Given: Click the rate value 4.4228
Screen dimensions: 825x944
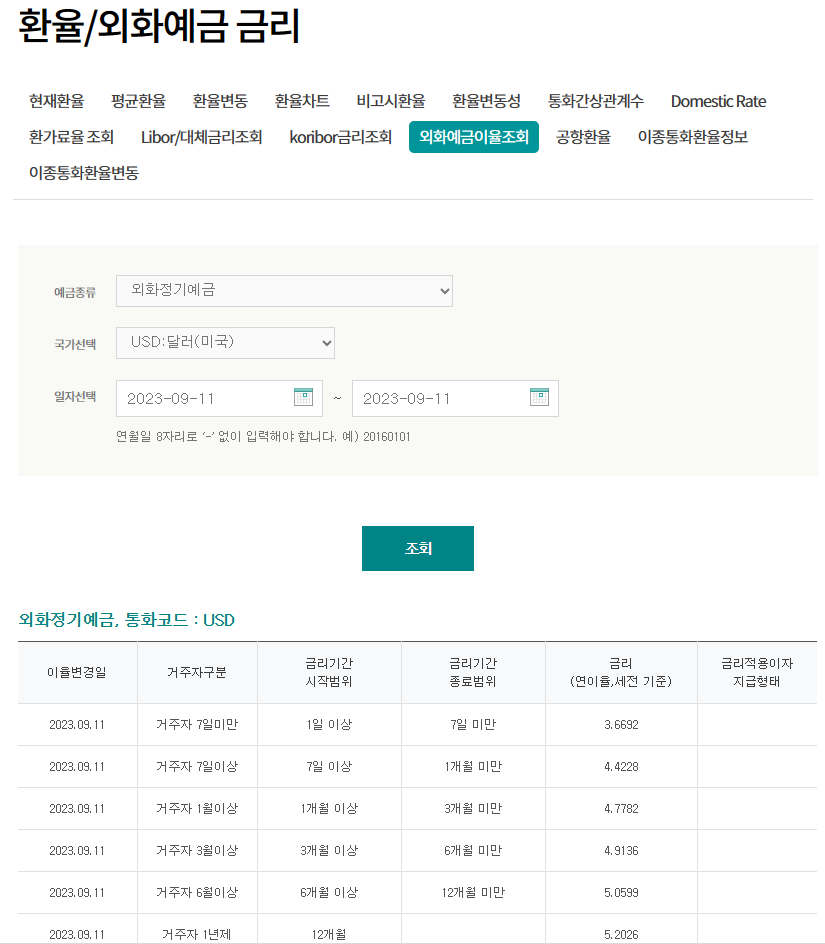Looking at the screenshot, I should 621,767.
